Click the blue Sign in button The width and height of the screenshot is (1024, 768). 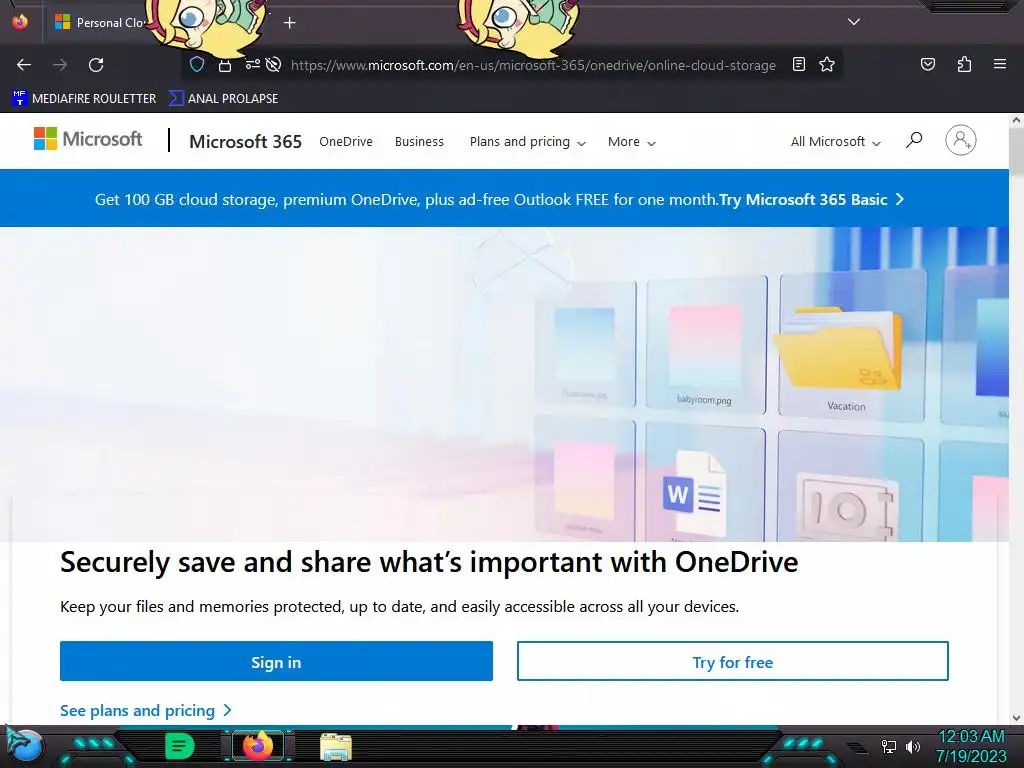276,661
